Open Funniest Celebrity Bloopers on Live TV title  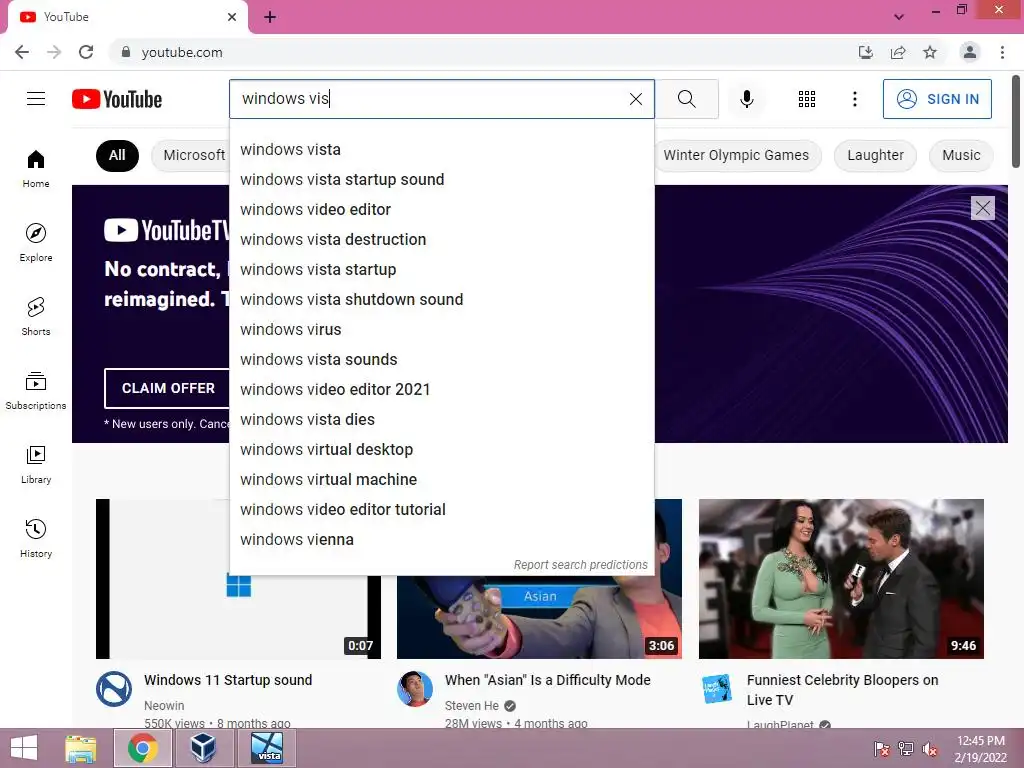point(842,690)
